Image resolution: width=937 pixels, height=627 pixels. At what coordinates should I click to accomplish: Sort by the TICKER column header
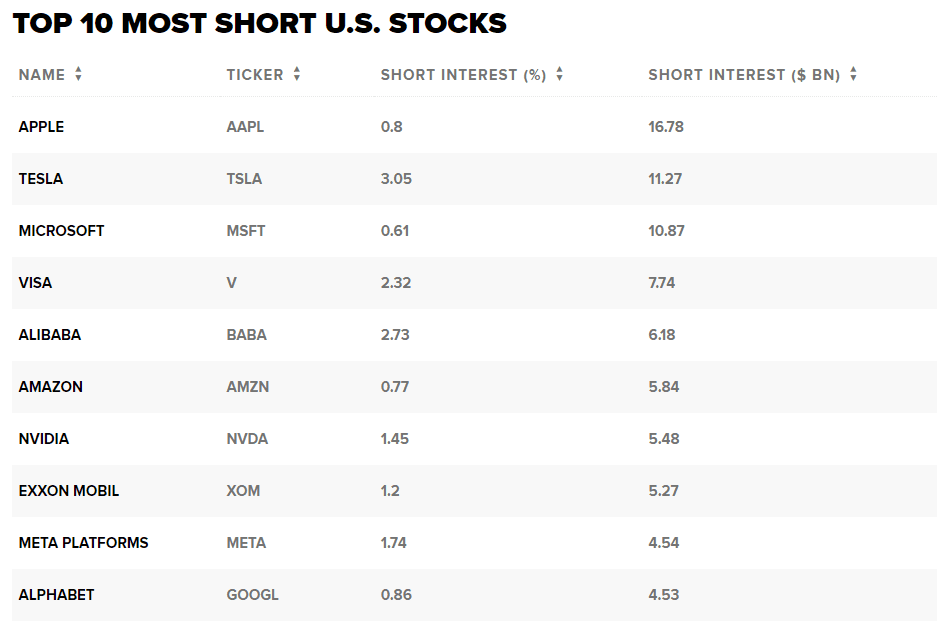pos(255,75)
